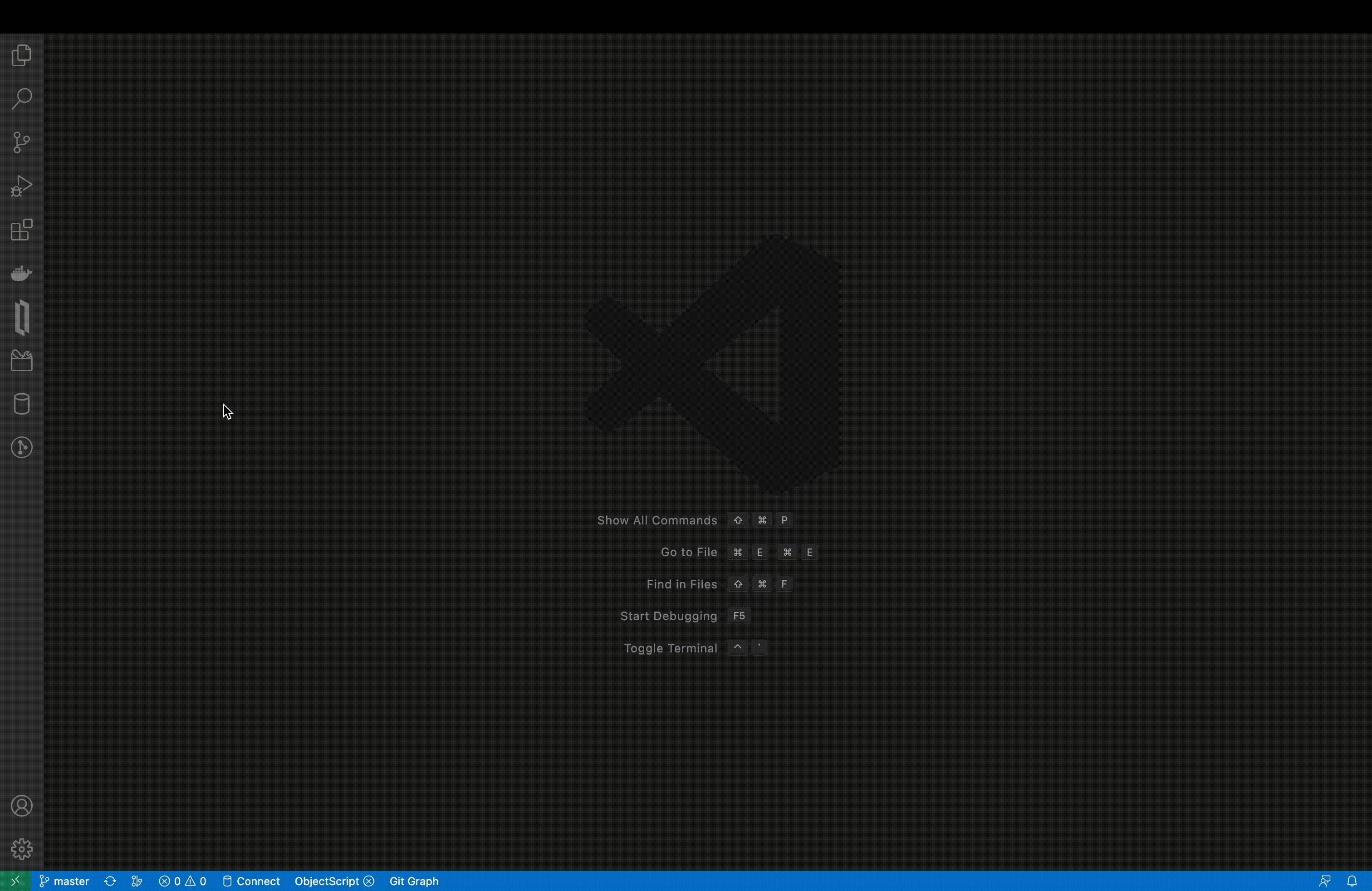Open the Run and Debug view
This screenshot has width=1372, height=891.
21,186
